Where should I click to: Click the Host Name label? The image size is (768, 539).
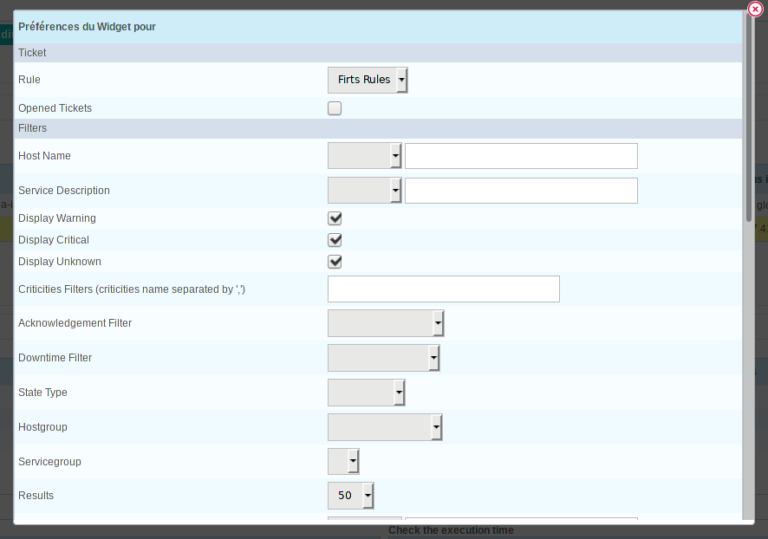pos(44,156)
